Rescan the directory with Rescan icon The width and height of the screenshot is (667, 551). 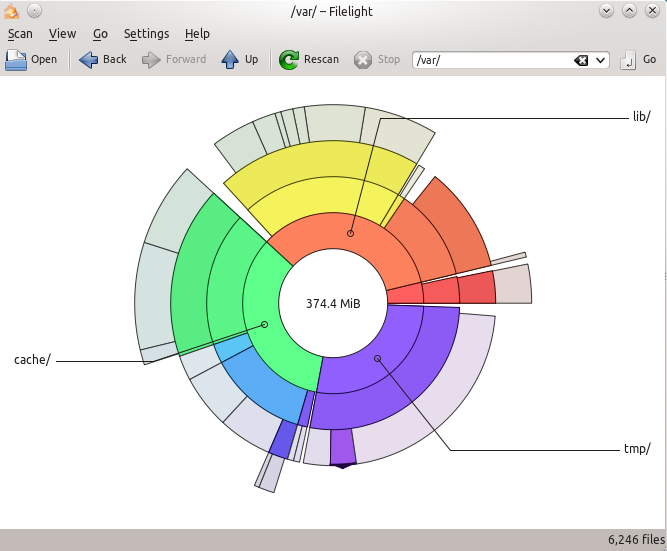pyautogui.click(x=289, y=60)
